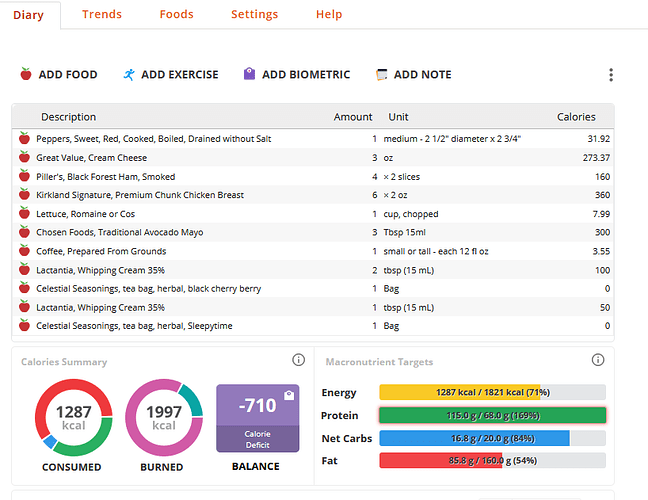The width and height of the screenshot is (648, 500).
Task: Switch to the Diary tab
Action: [29, 15]
